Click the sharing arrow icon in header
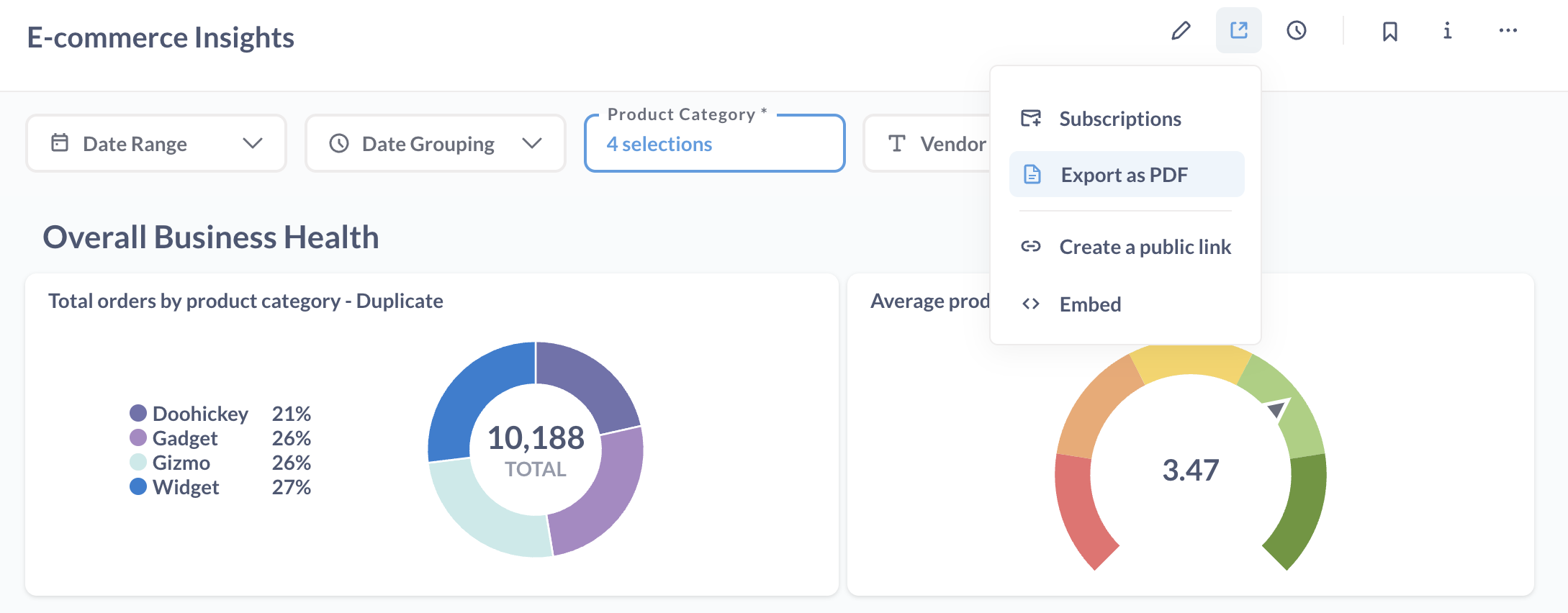Image resolution: width=1568 pixels, height=613 pixels. [x=1238, y=31]
